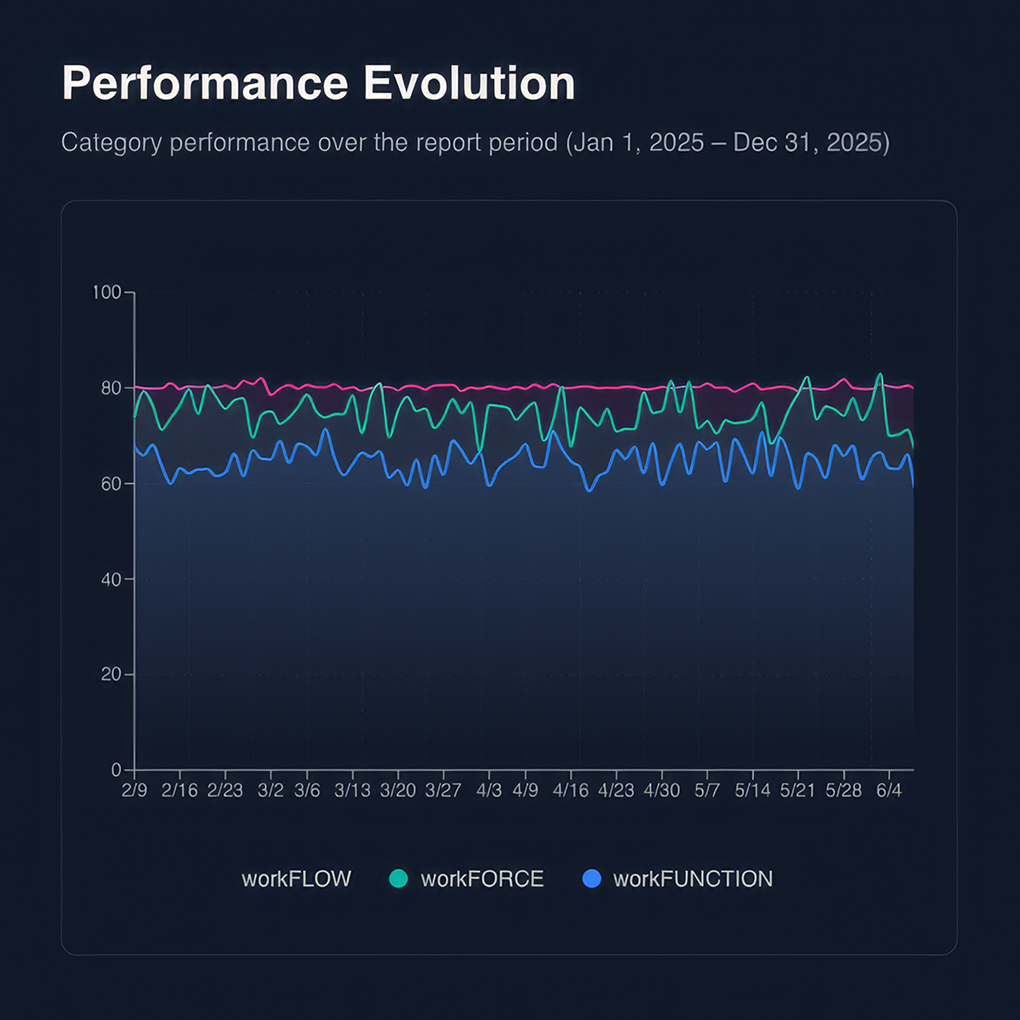The width and height of the screenshot is (1020, 1020).
Task: Select the 5/28 x-axis date label
Action: tap(844, 790)
